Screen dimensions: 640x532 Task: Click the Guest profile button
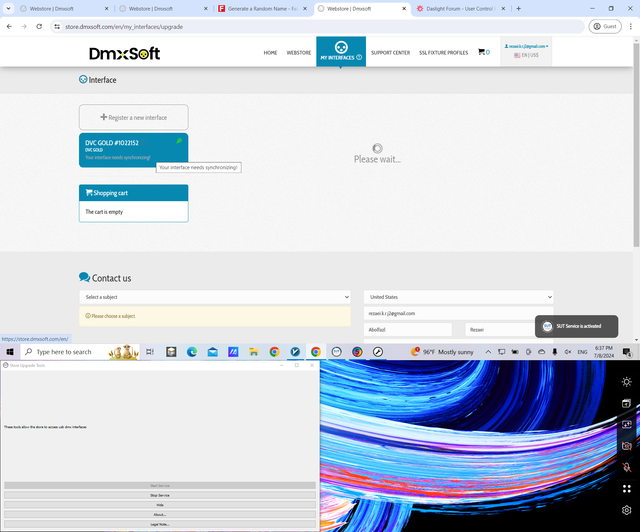605,27
